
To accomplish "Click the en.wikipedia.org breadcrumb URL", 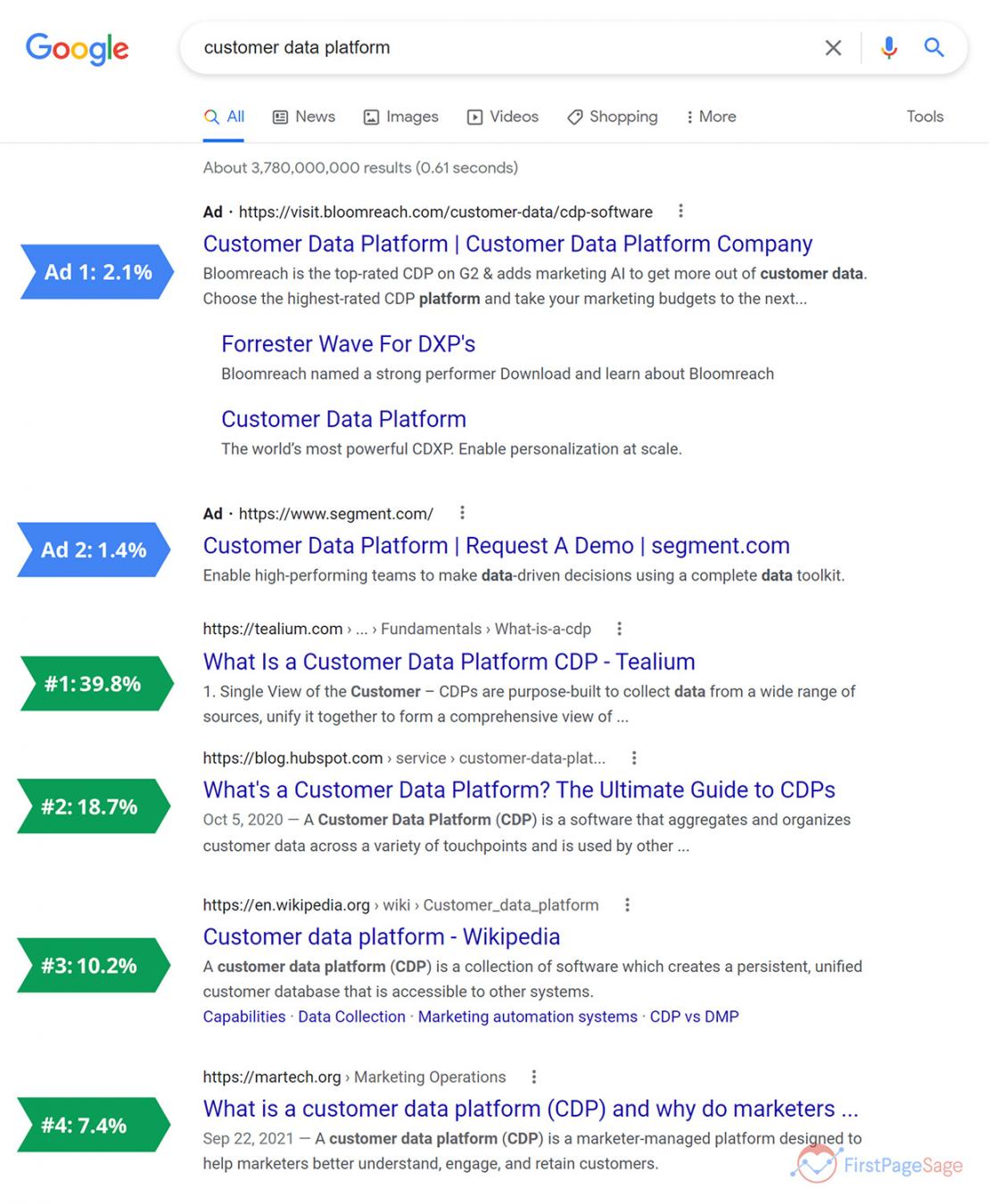I will (x=400, y=905).
